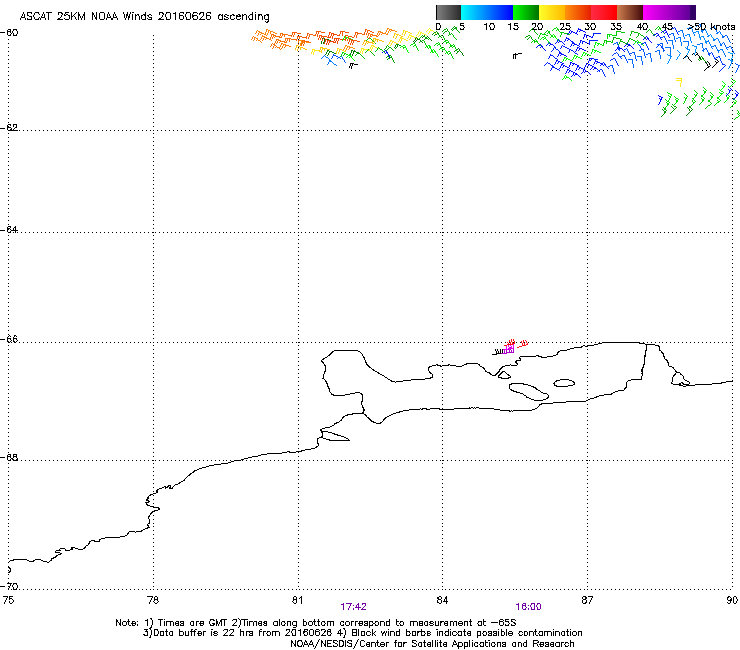The image size is (740, 650).
Task: Click the -66 latitude axis label
Action: tap(9, 339)
